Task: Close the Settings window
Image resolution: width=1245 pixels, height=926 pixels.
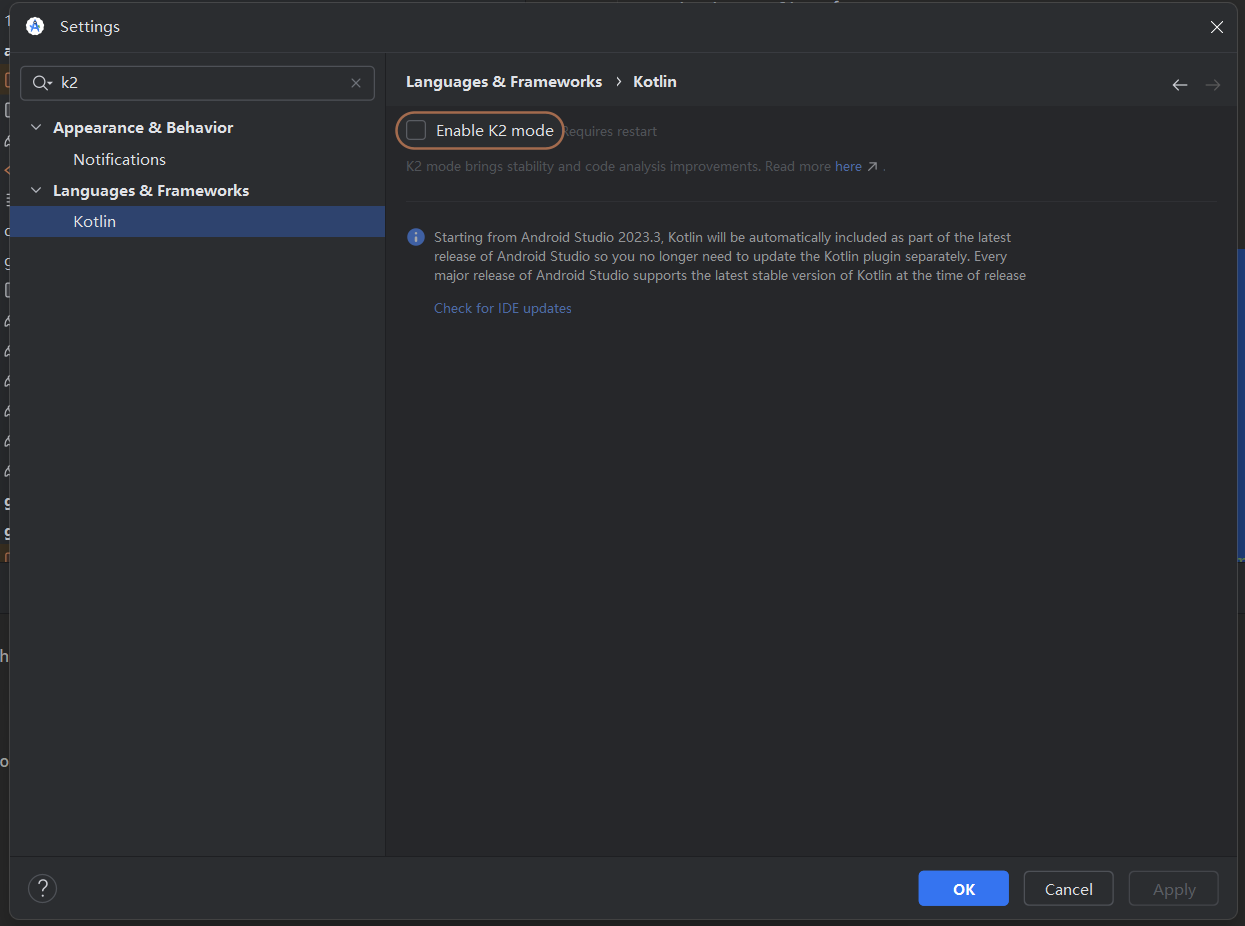Action: click(1217, 27)
